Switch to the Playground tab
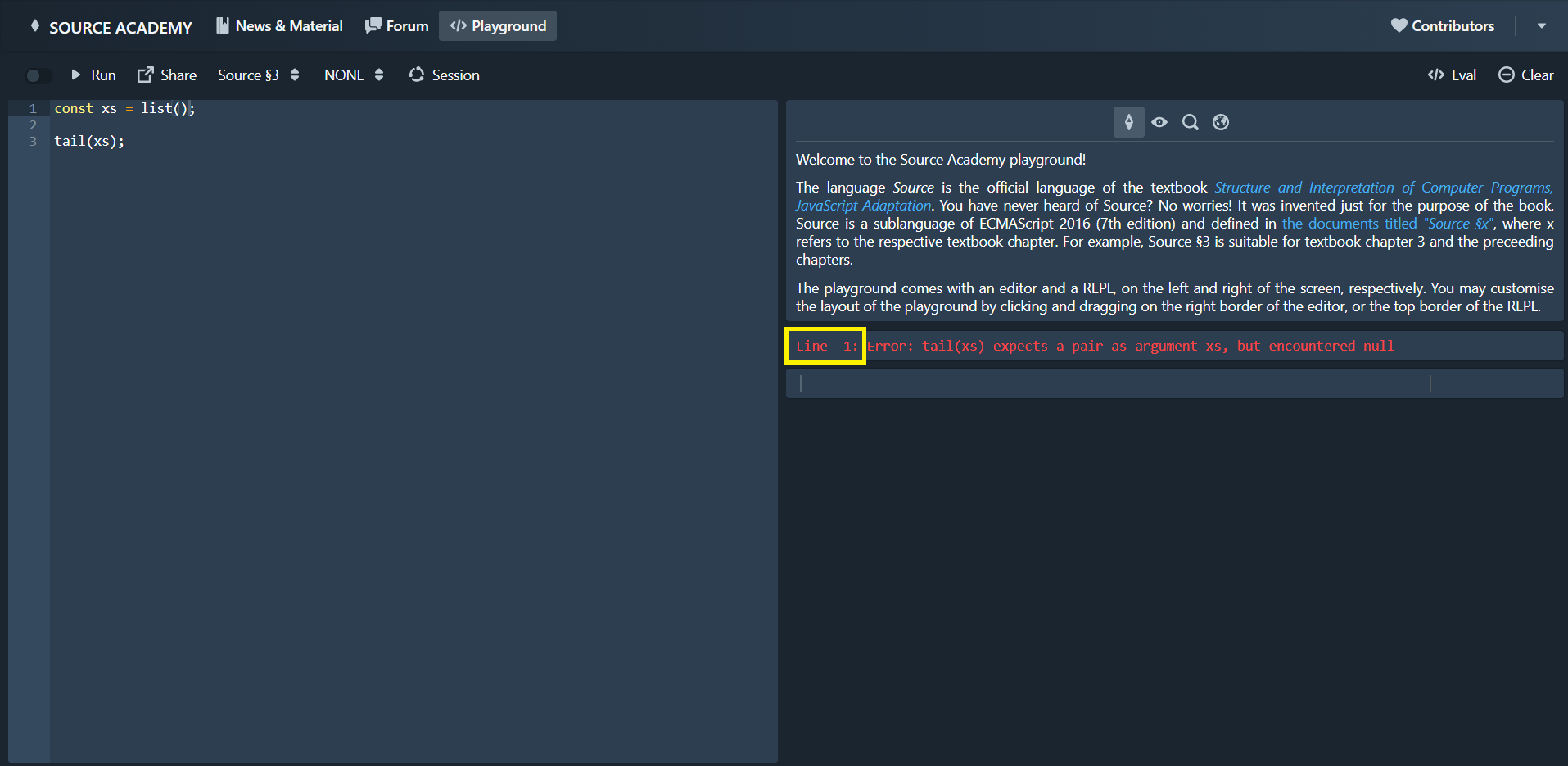Image resolution: width=1568 pixels, height=766 pixels. coord(497,25)
